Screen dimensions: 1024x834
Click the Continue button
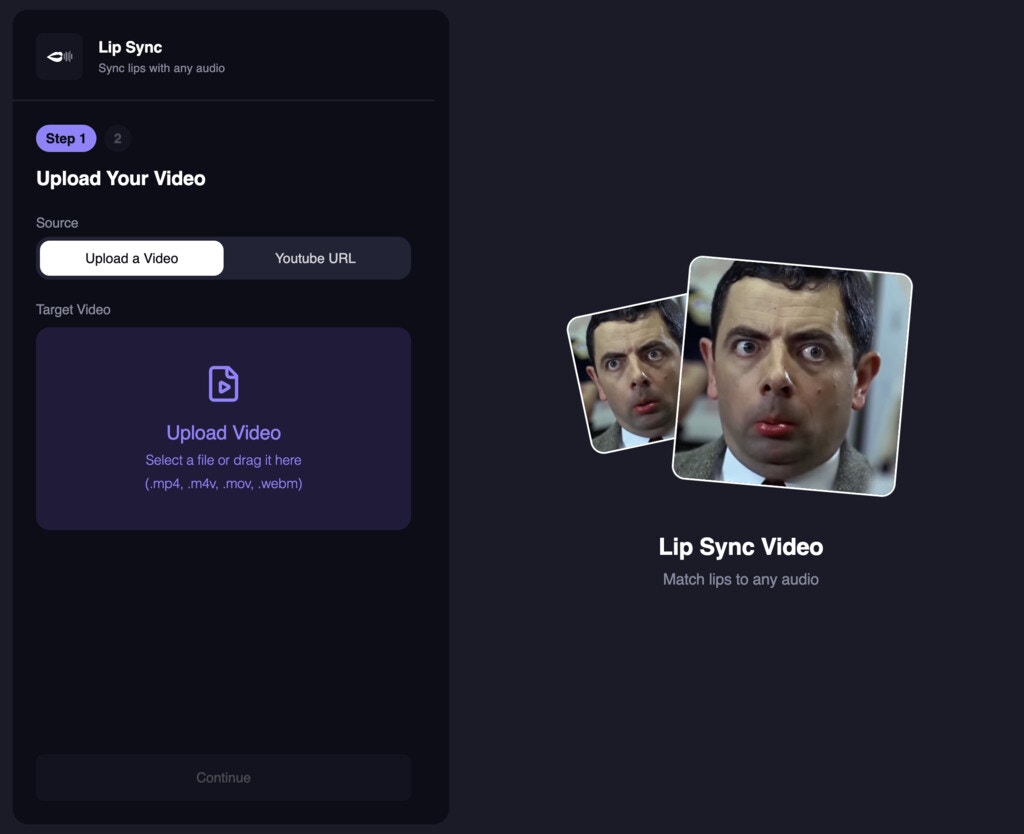coord(223,777)
